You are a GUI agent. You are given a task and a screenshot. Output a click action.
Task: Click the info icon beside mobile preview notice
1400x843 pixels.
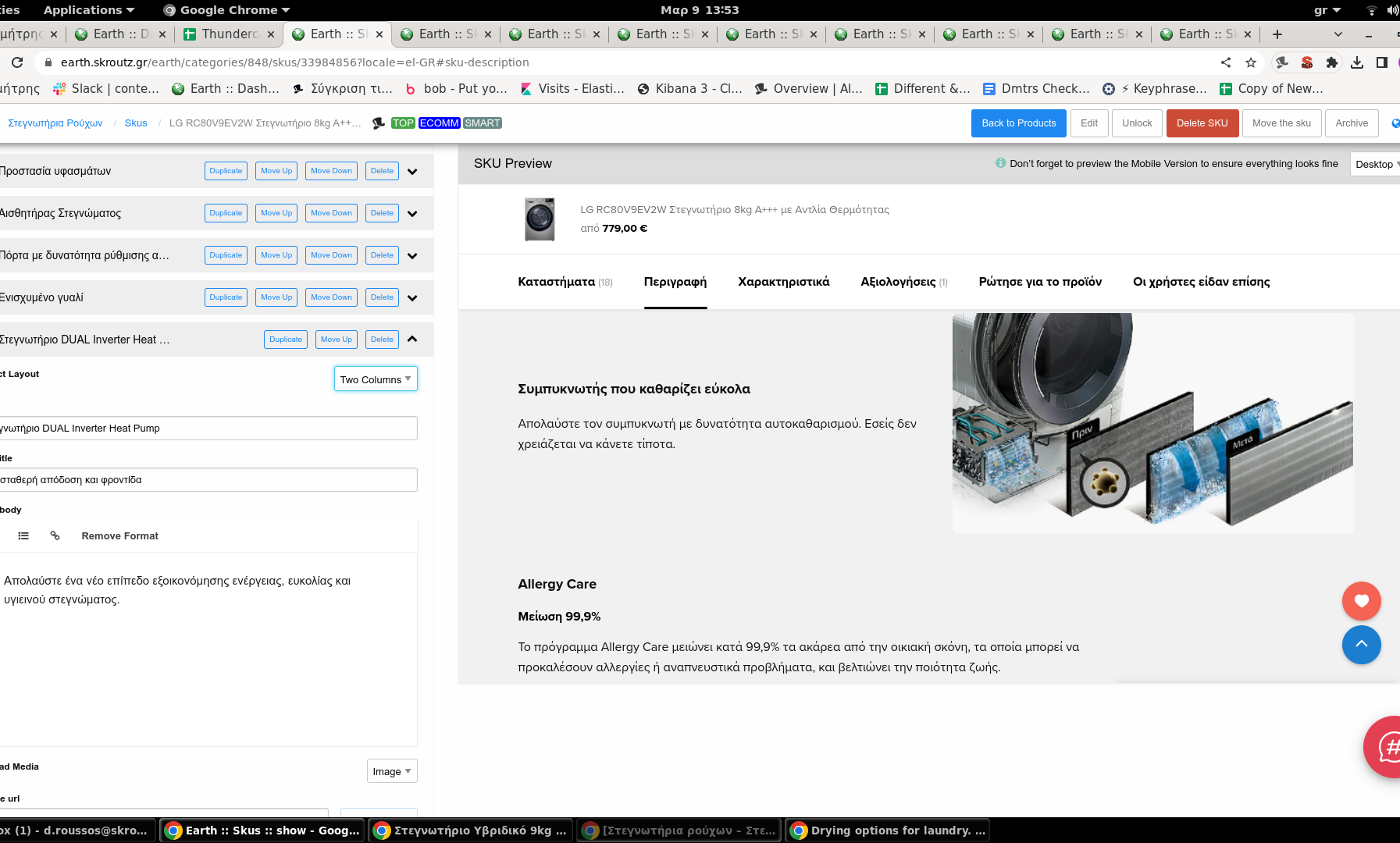pyautogui.click(x=1000, y=163)
